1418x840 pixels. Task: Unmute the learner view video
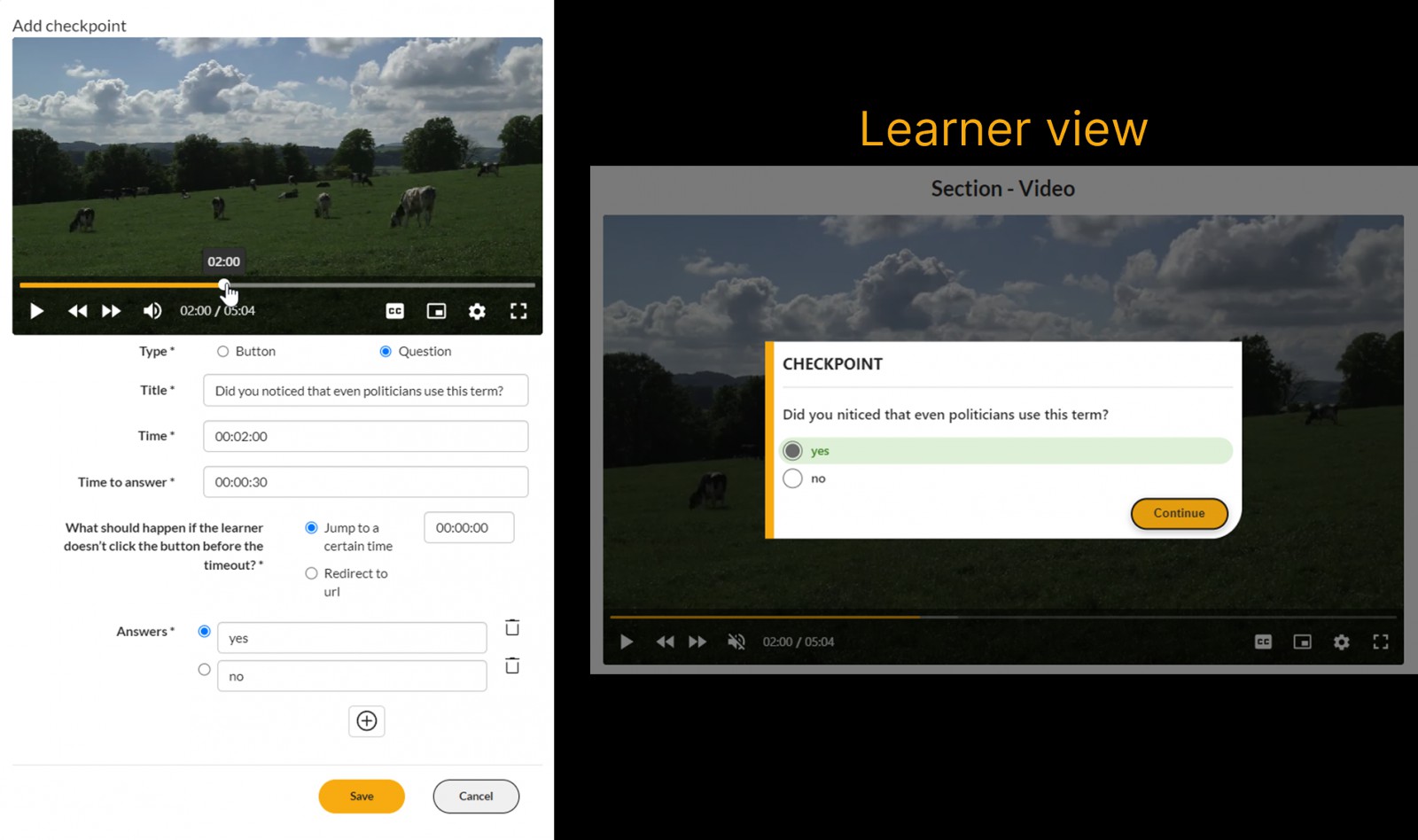pos(736,642)
